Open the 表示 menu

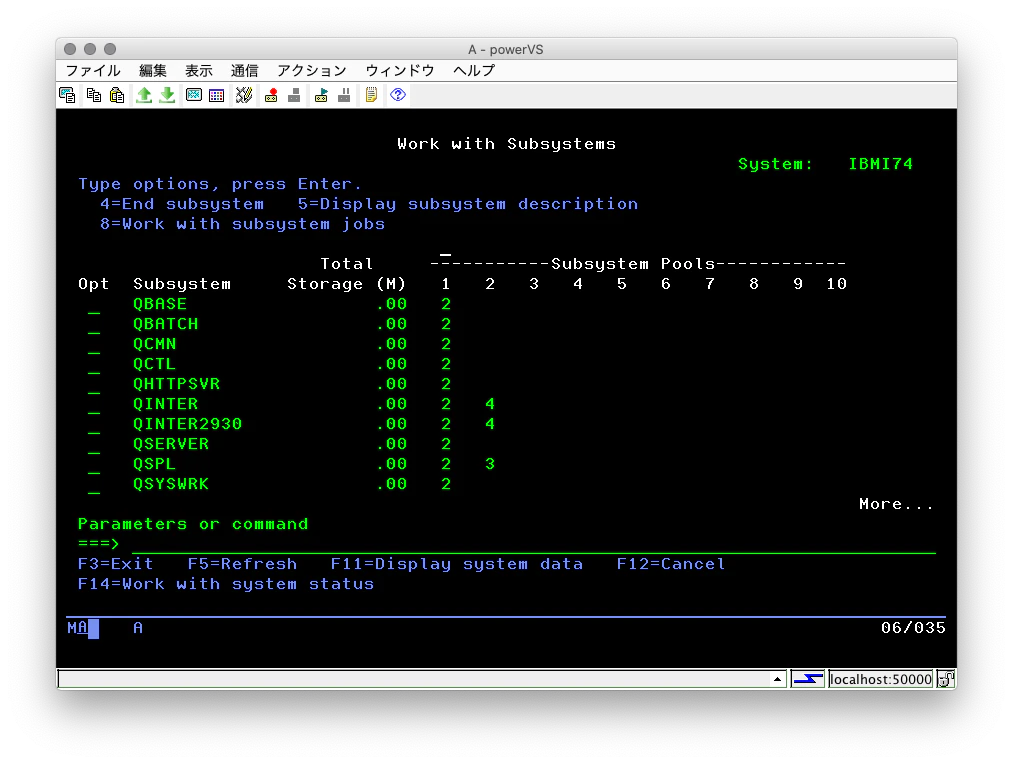198,70
